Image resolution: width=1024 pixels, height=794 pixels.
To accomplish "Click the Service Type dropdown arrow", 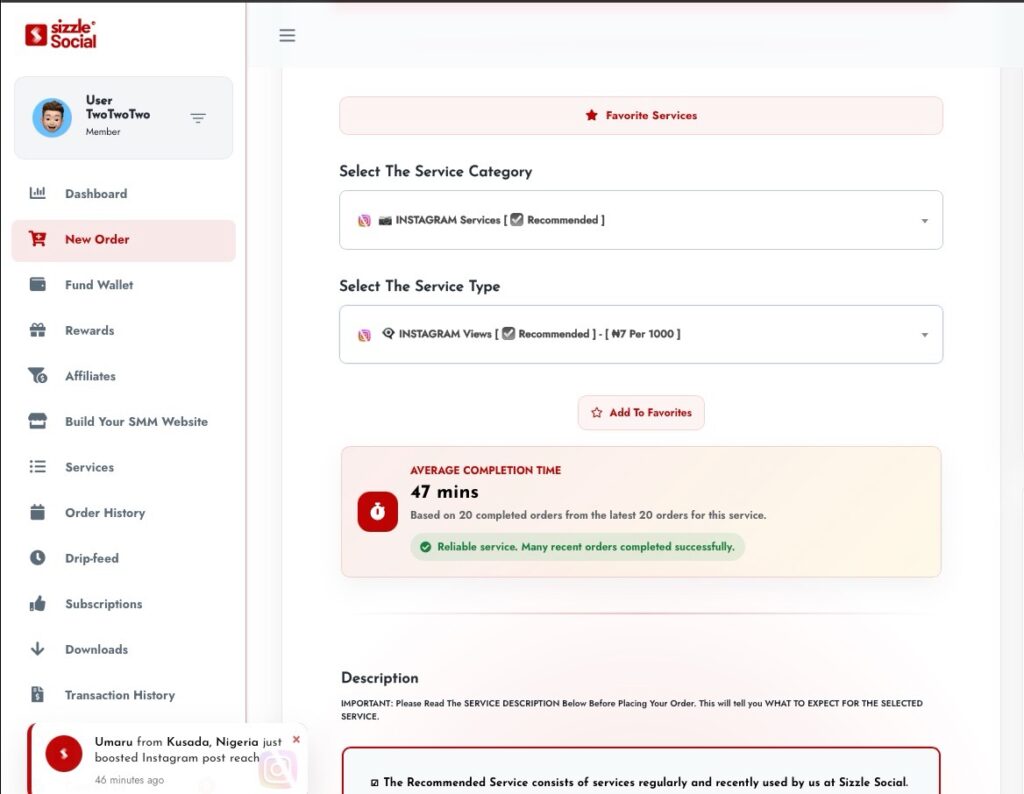I will pos(924,335).
